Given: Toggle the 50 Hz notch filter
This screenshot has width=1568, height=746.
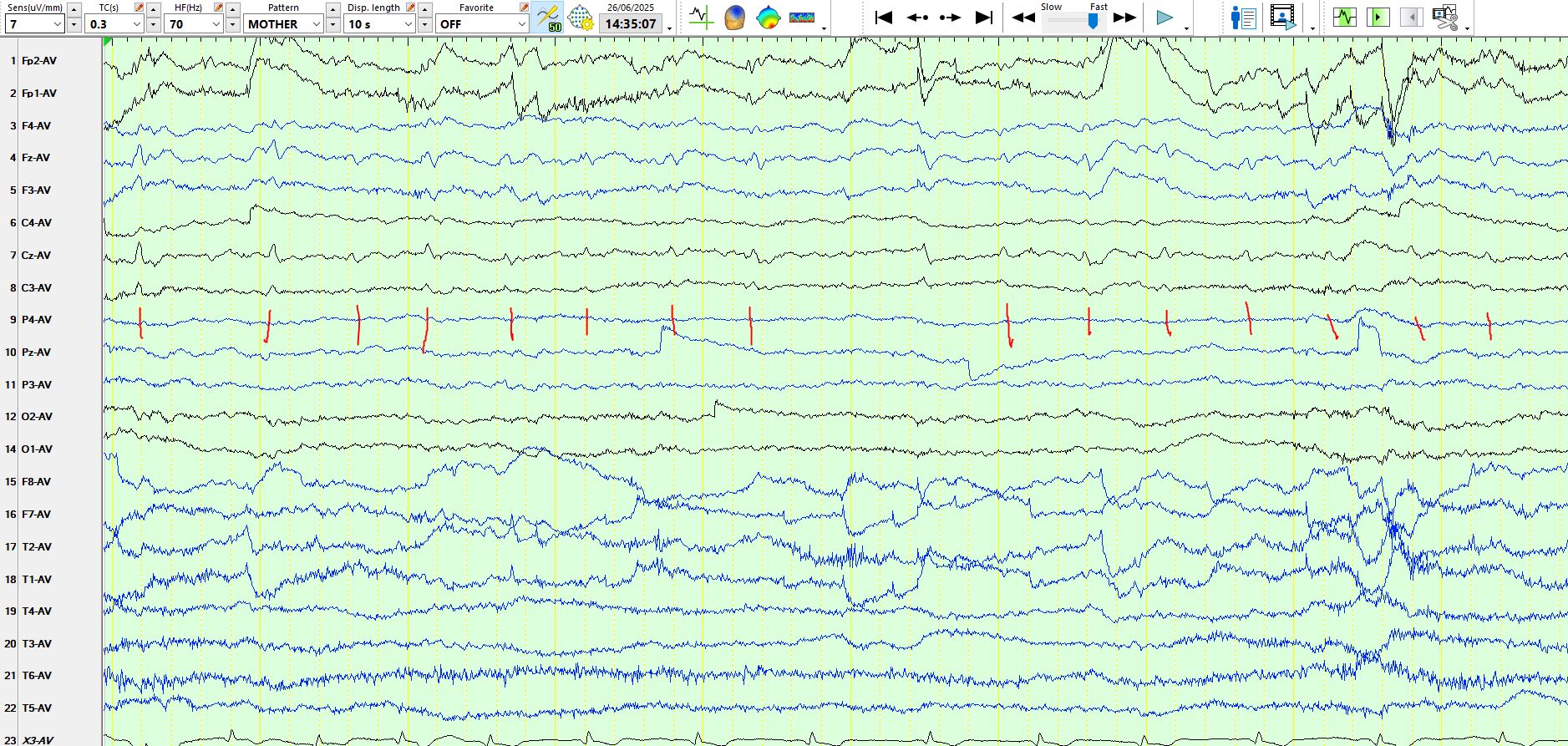Looking at the screenshot, I should click(548, 18).
